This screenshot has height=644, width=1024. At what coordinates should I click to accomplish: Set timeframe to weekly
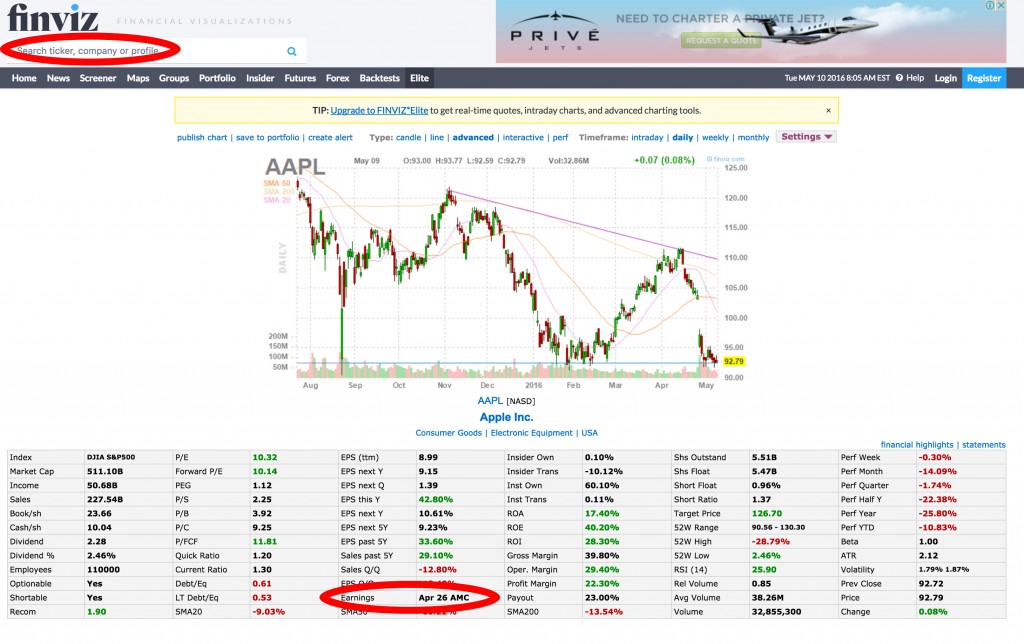[x=715, y=137]
